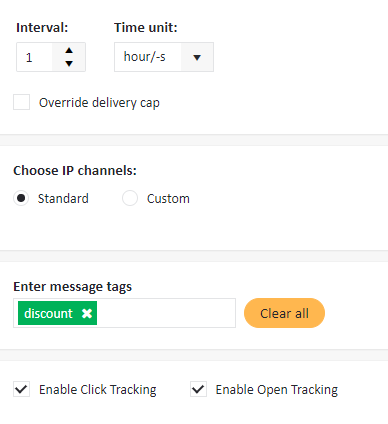
Task: Select the hour/-s time unit field
Action: (164, 57)
